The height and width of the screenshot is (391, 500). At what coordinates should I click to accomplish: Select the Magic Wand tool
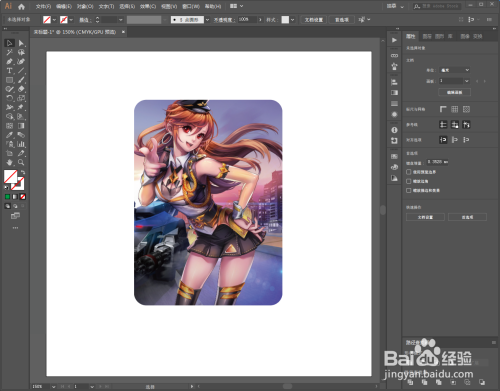[x=9, y=52]
